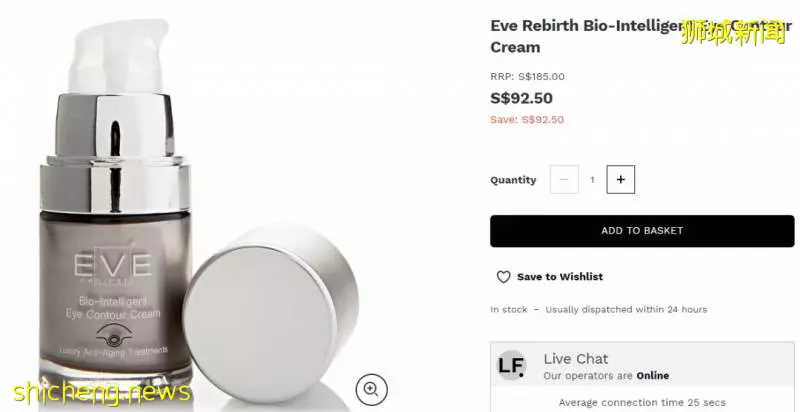
Task: Click the EVE logo on the bottle
Action: pyautogui.click(x=113, y=265)
